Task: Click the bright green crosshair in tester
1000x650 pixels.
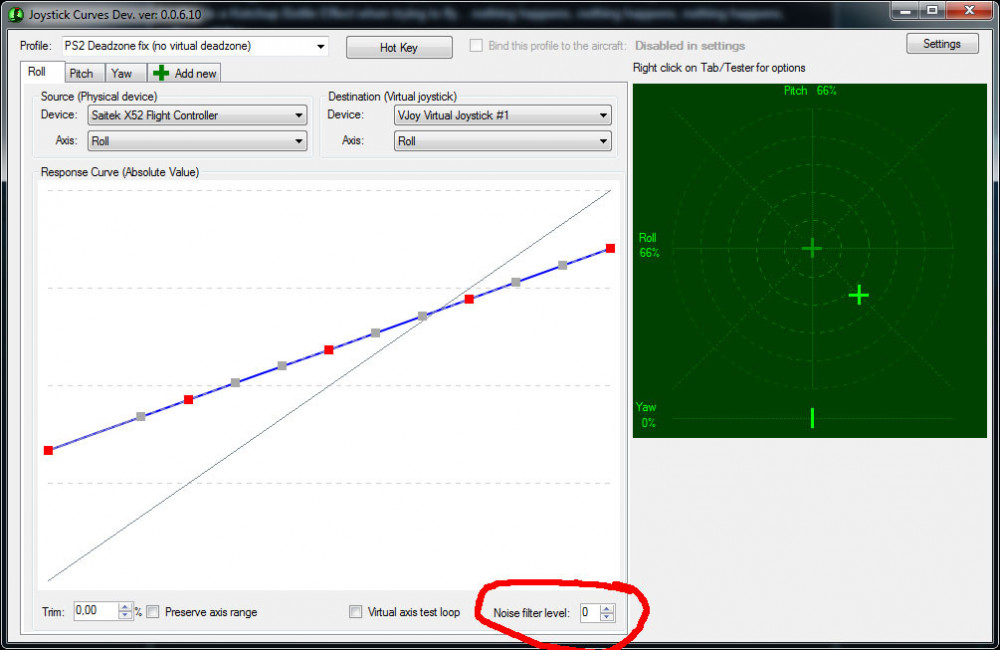Action: pos(859,295)
